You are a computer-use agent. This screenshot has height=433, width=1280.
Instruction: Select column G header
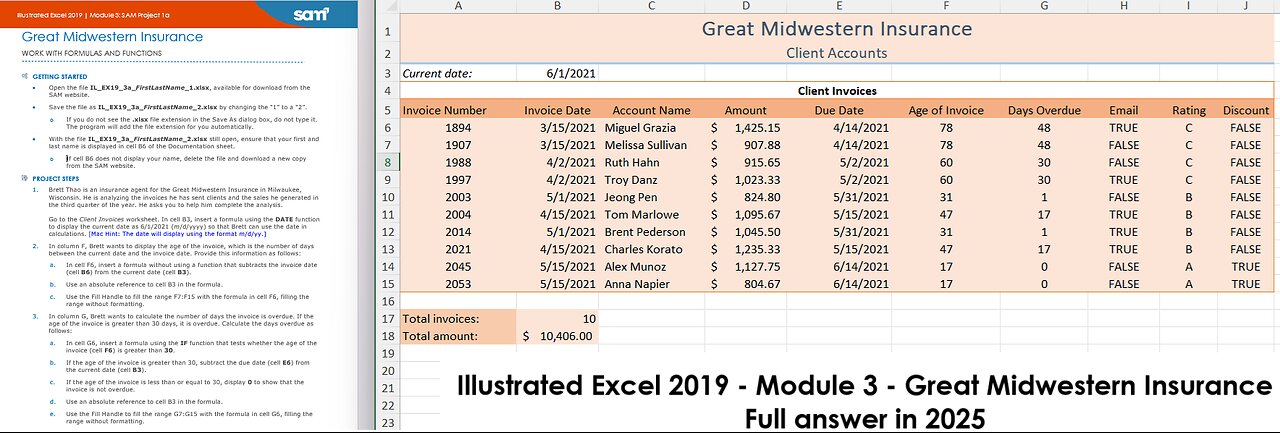pyautogui.click(x=1044, y=6)
